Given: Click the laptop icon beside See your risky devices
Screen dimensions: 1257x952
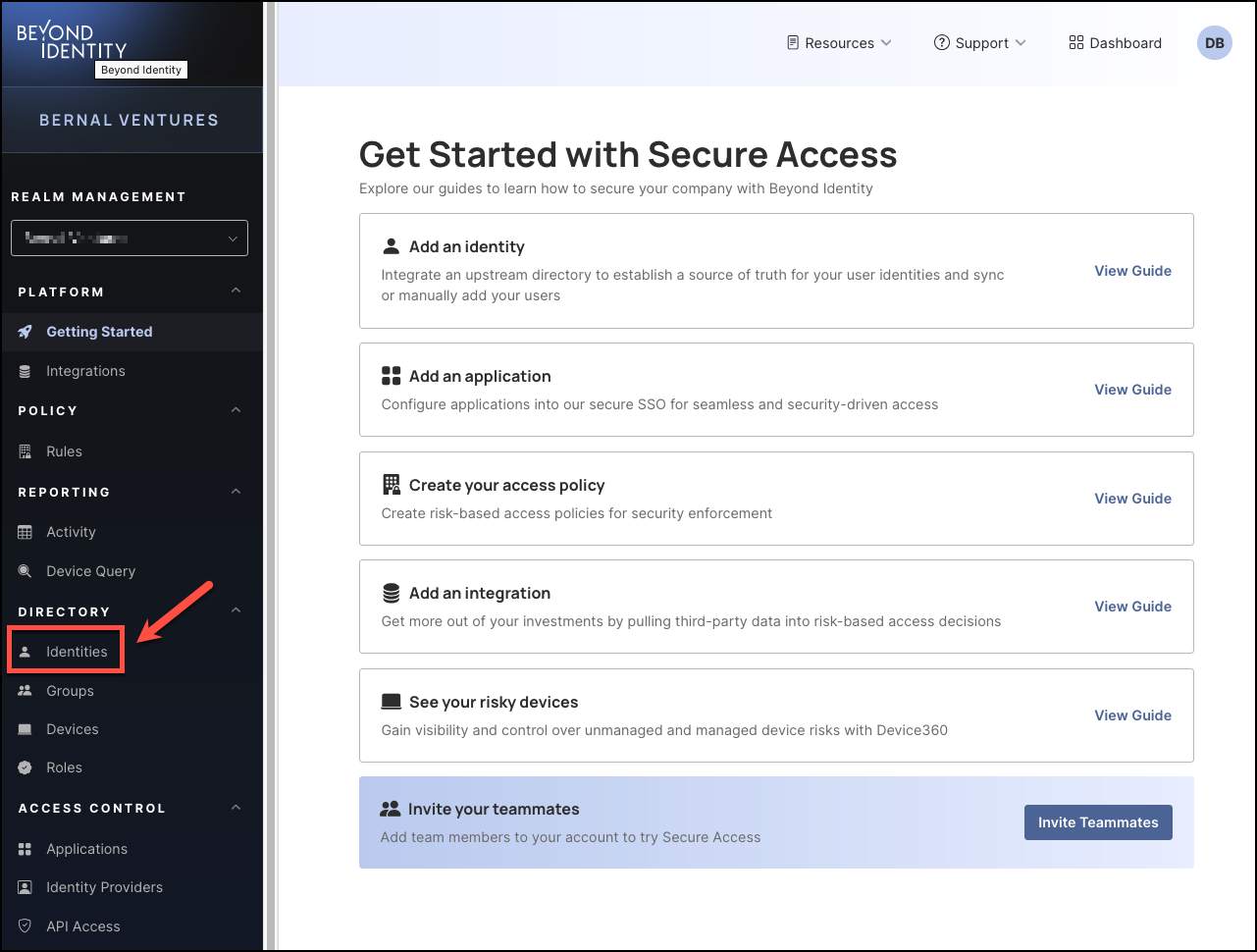Looking at the screenshot, I should coord(392,702).
